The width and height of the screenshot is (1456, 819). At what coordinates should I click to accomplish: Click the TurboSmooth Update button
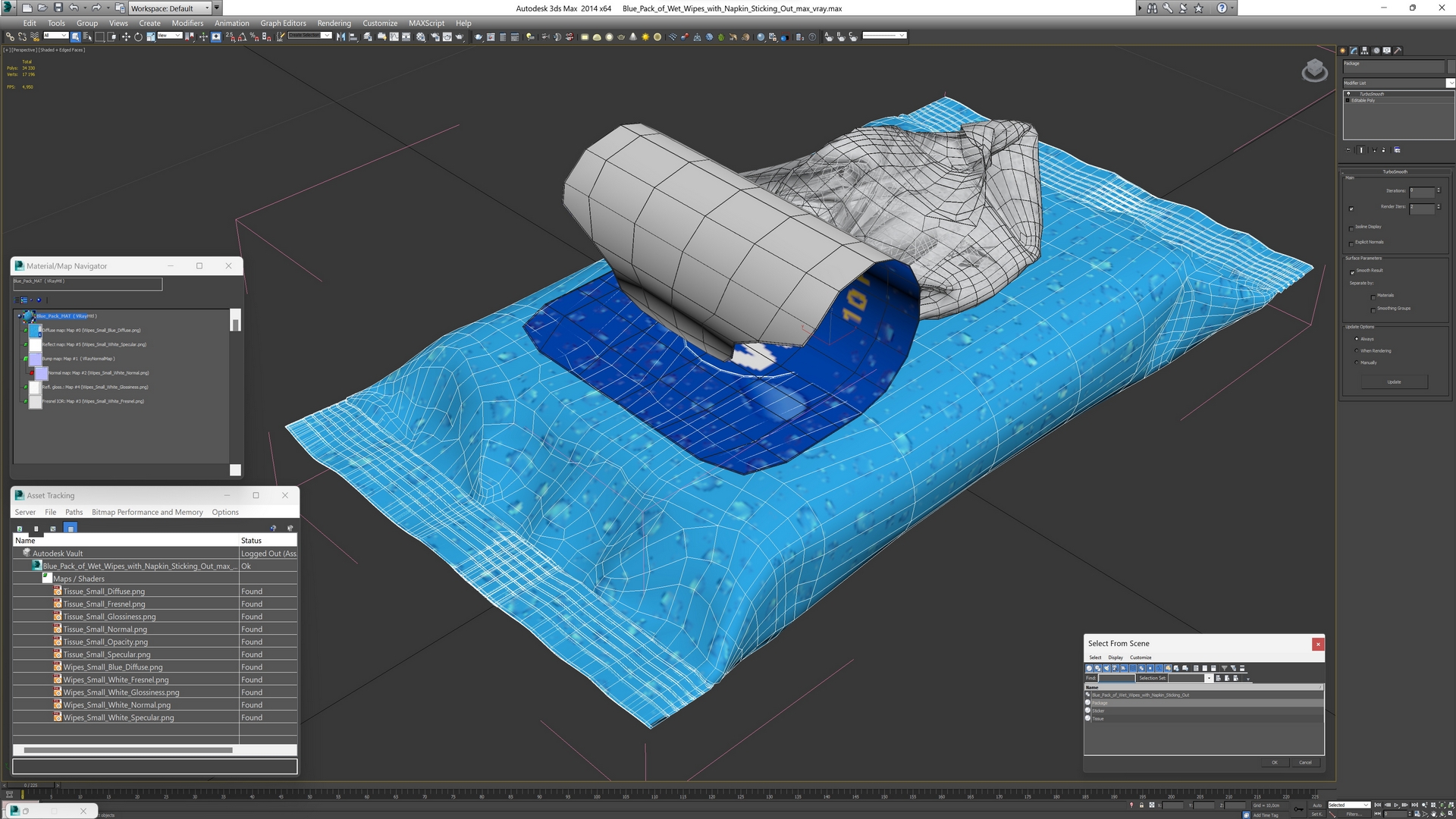tap(1394, 382)
